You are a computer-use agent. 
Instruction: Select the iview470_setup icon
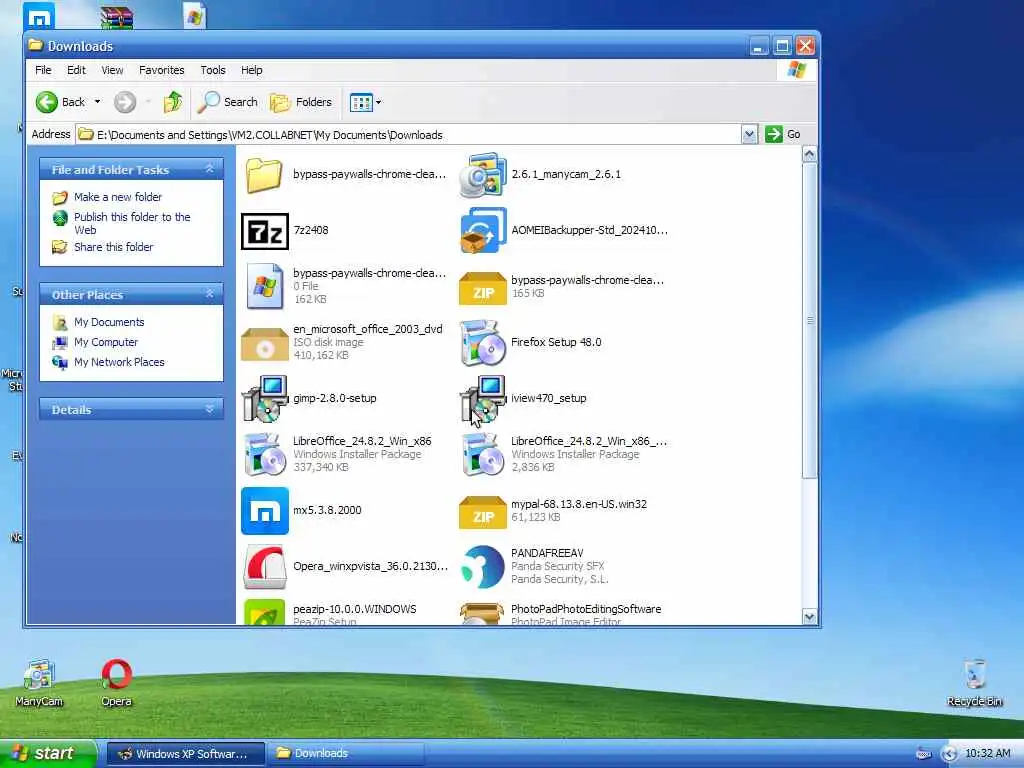pyautogui.click(x=483, y=398)
